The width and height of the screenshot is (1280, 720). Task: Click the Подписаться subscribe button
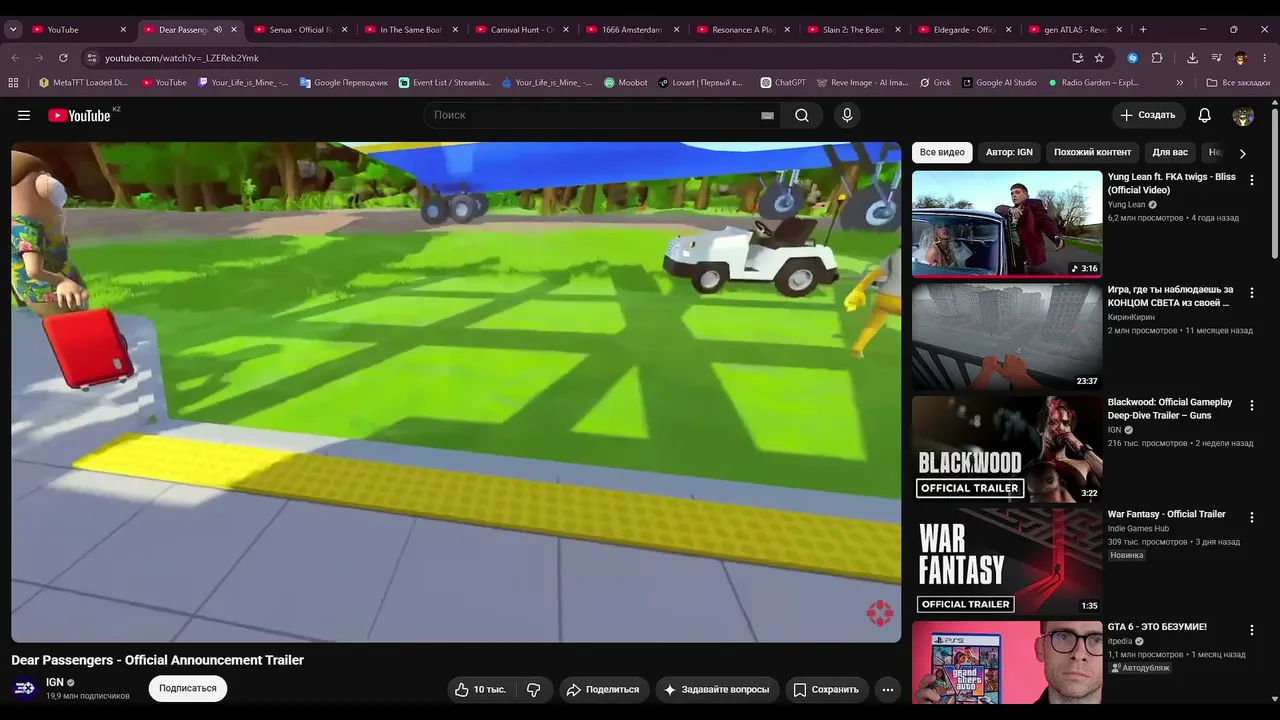[188, 689]
